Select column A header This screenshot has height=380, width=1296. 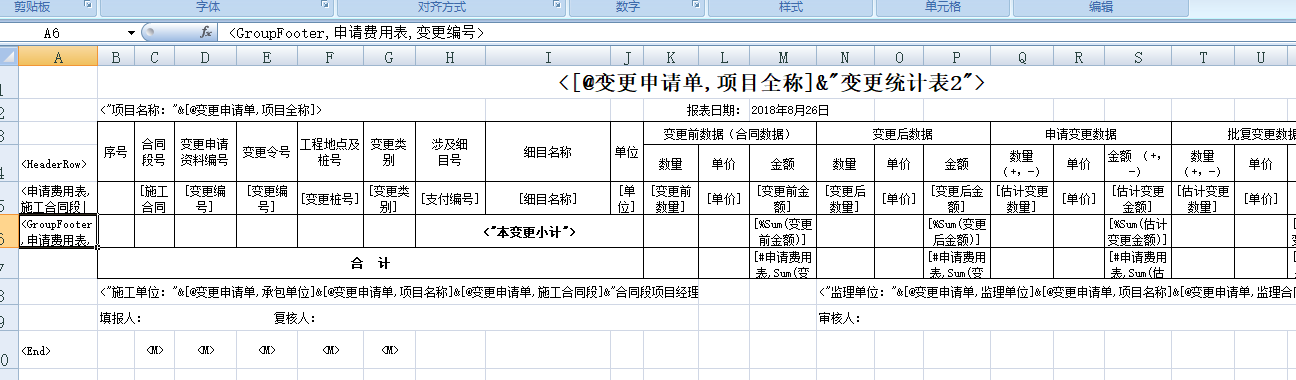58,58
